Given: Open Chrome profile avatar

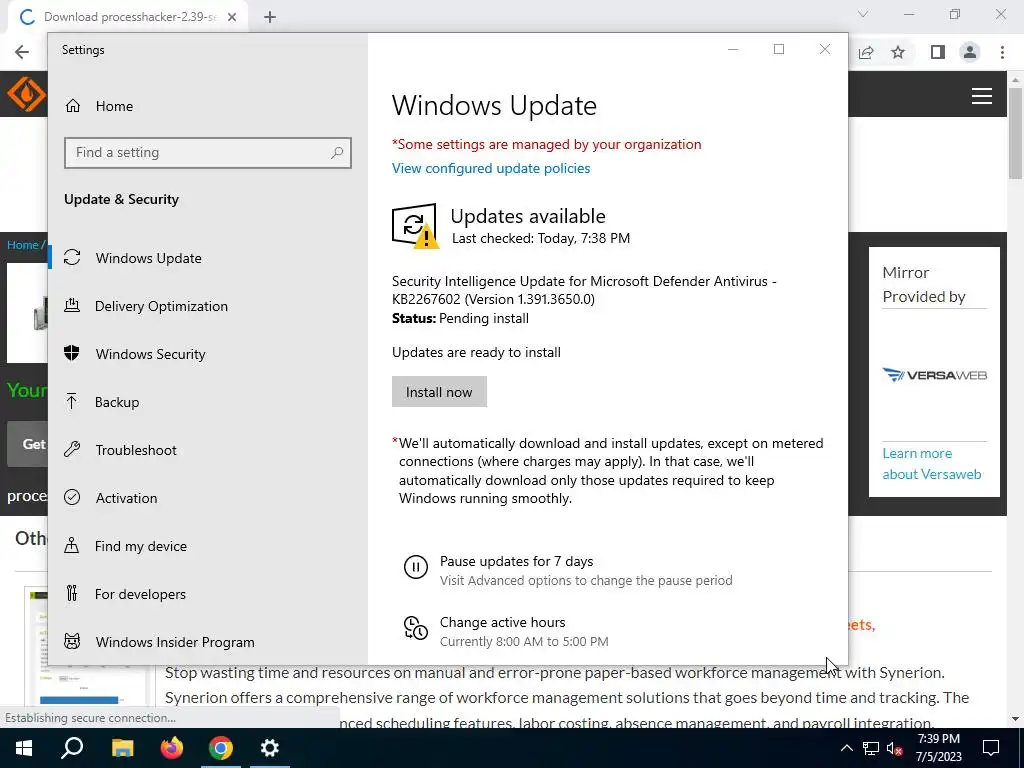Looking at the screenshot, I should tap(970, 52).
